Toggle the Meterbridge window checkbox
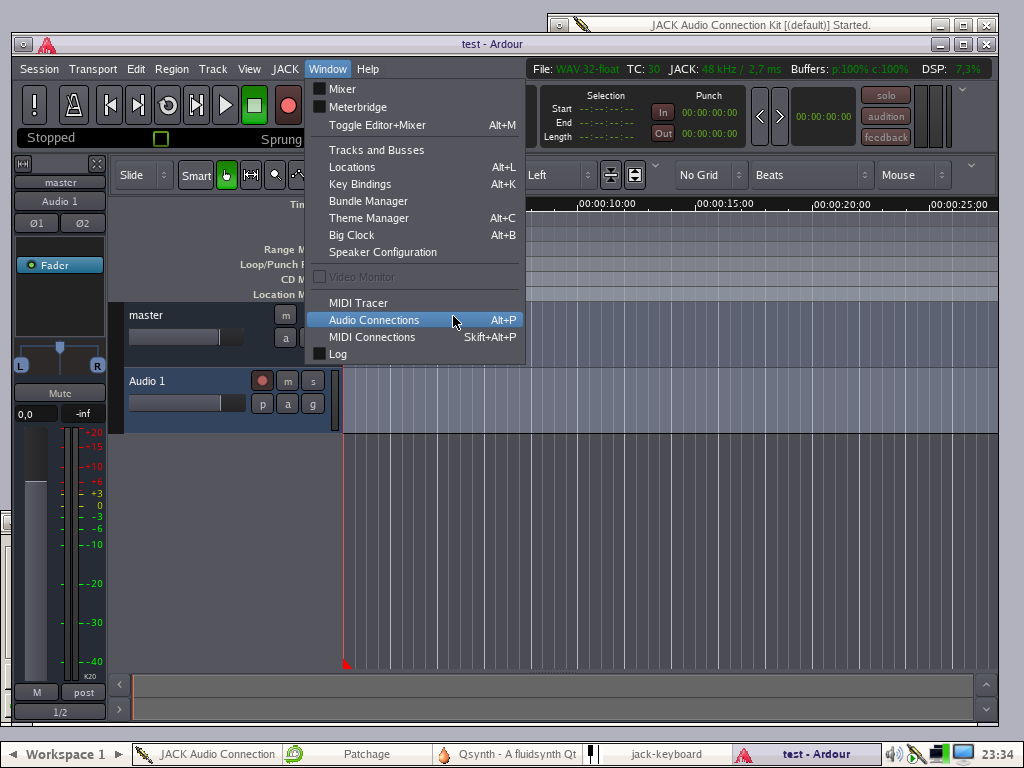The image size is (1024, 768). (x=319, y=106)
